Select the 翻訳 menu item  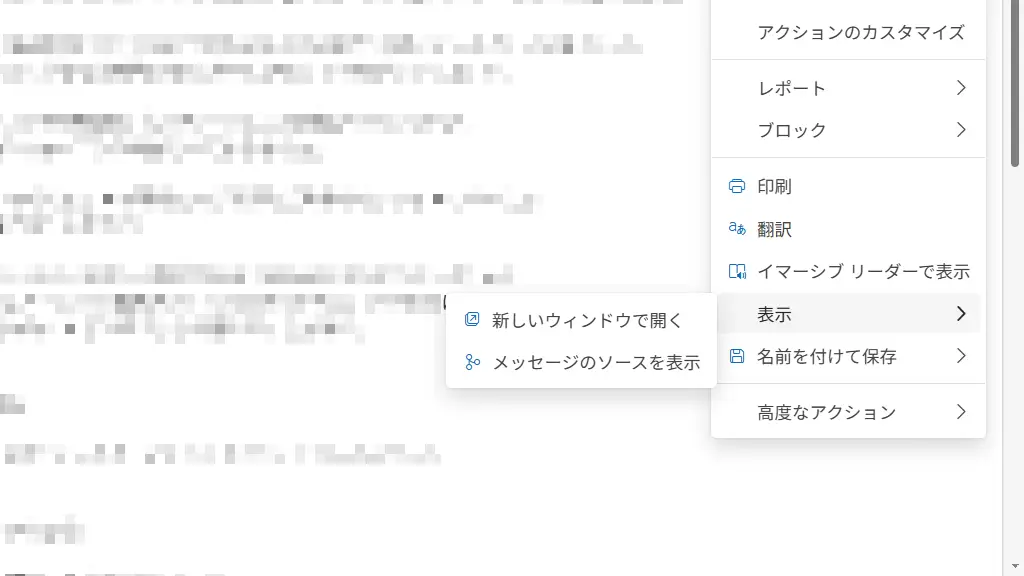pyautogui.click(x=848, y=229)
